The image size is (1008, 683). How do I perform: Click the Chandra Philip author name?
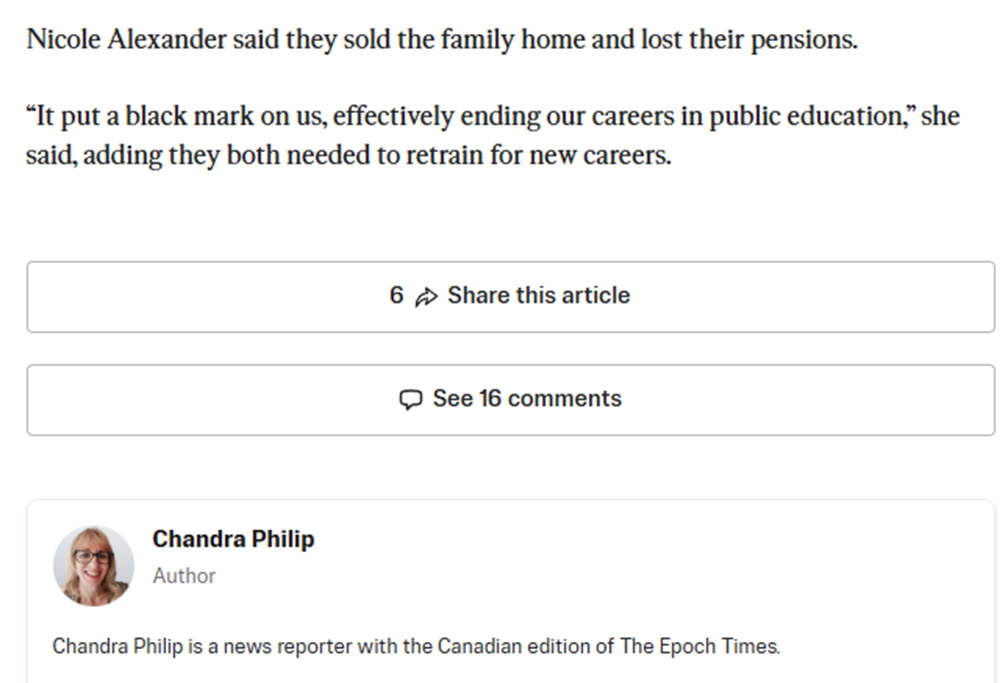point(233,539)
